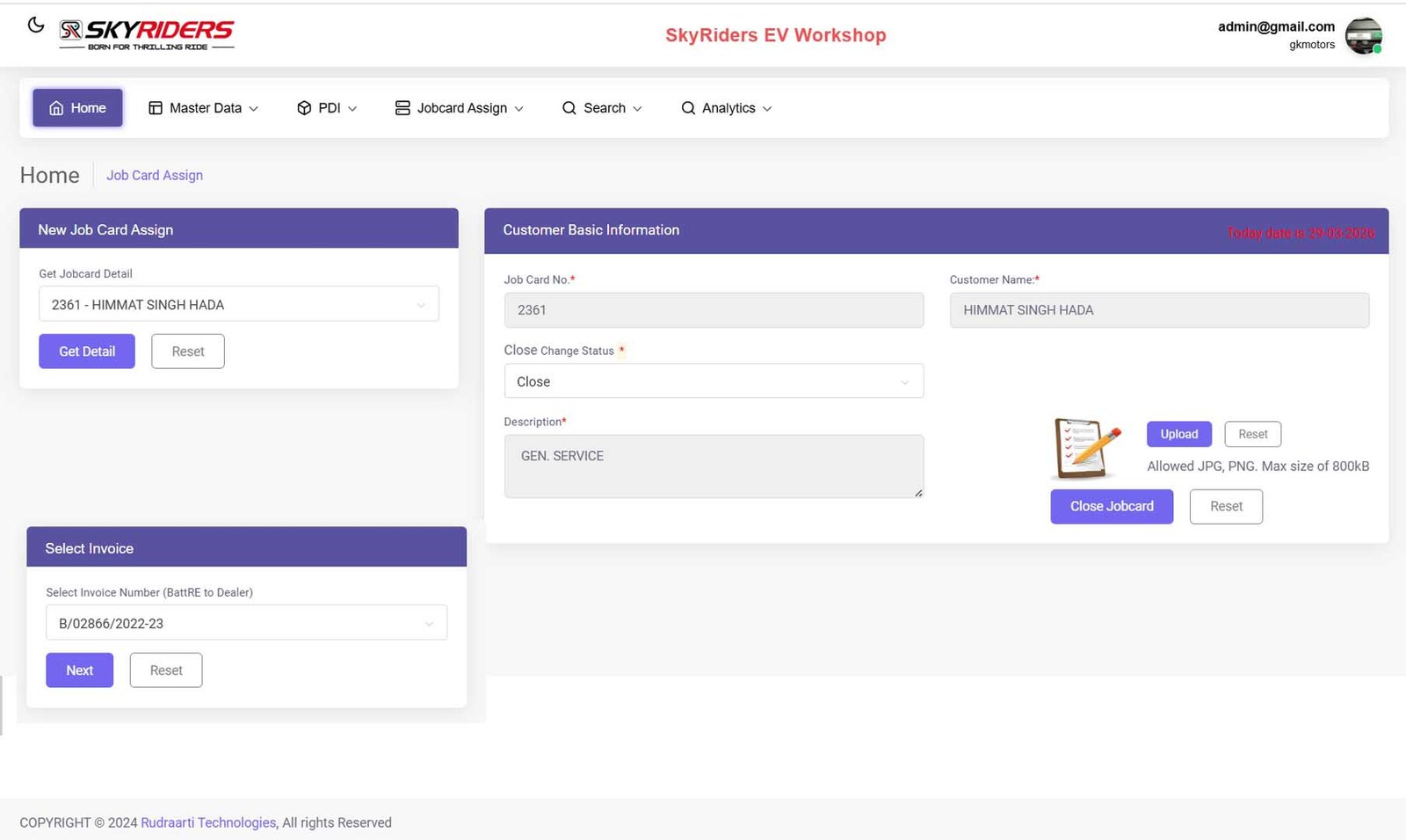
Task: Click the clipboard notes image icon
Action: pyautogui.click(x=1087, y=448)
